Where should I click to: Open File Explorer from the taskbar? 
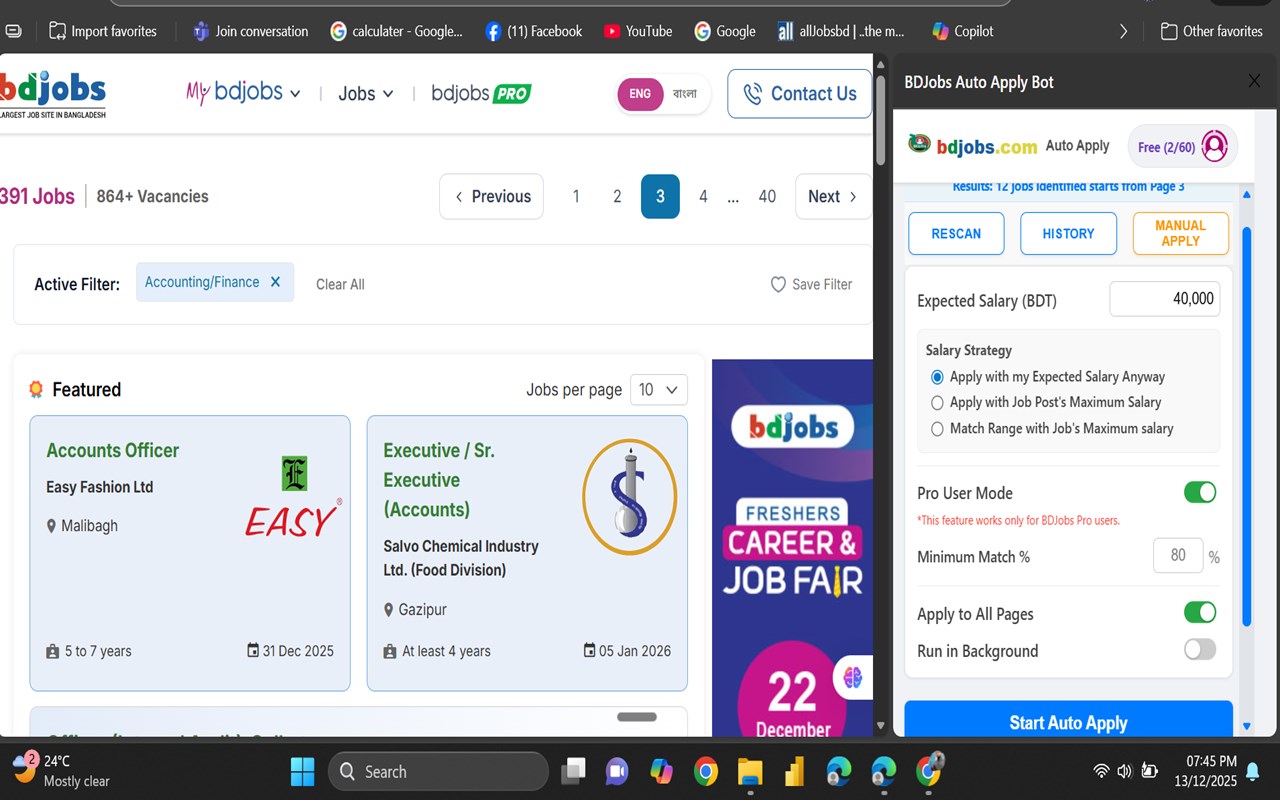coord(750,771)
